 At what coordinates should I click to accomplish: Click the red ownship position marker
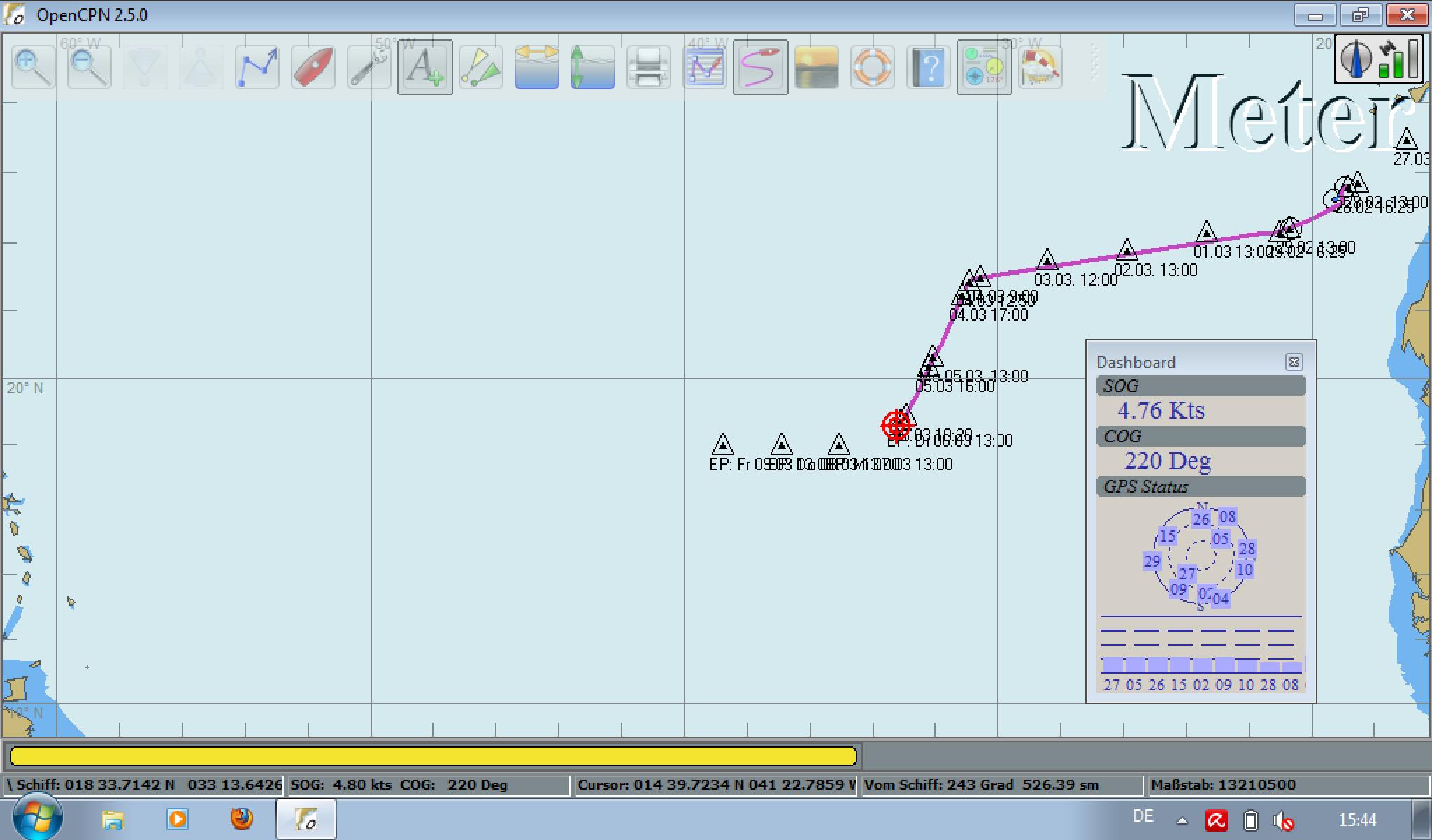tap(896, 425)
